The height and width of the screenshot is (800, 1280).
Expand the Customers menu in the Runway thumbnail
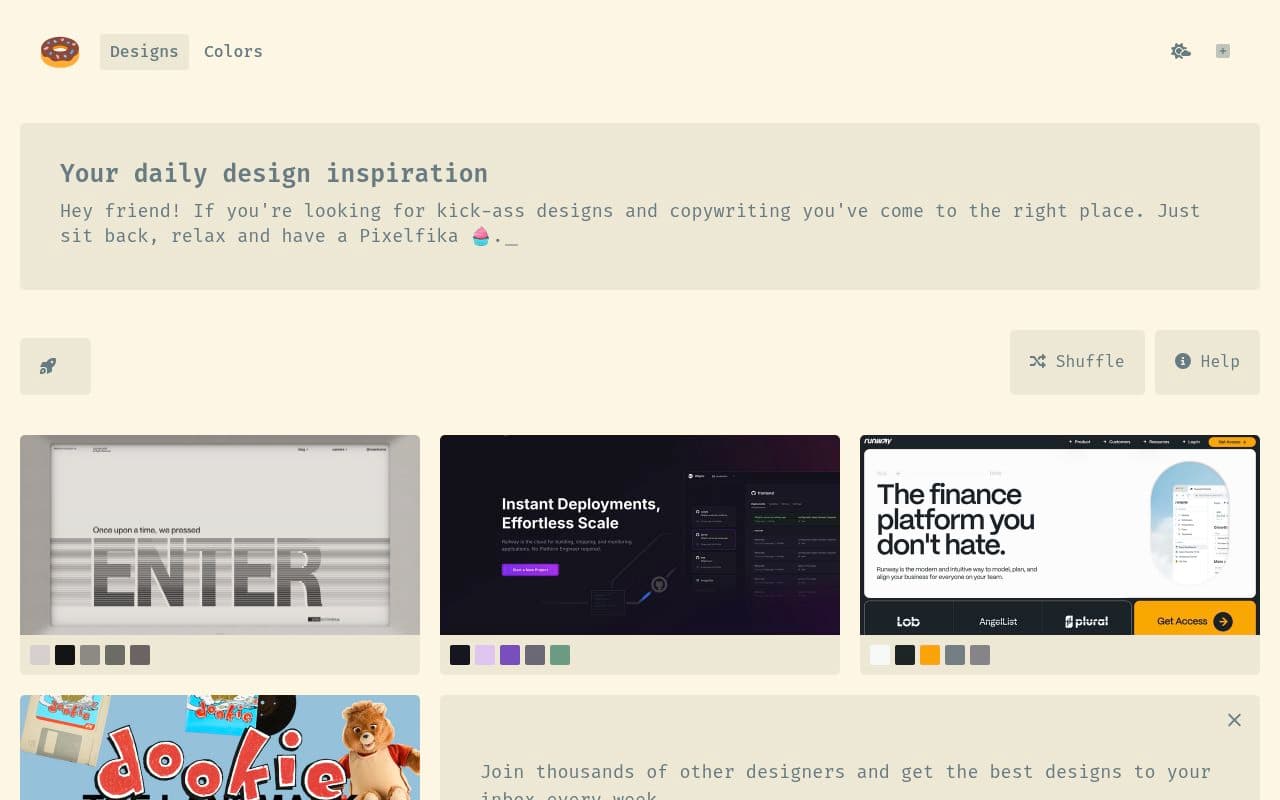coord(1118,441)
